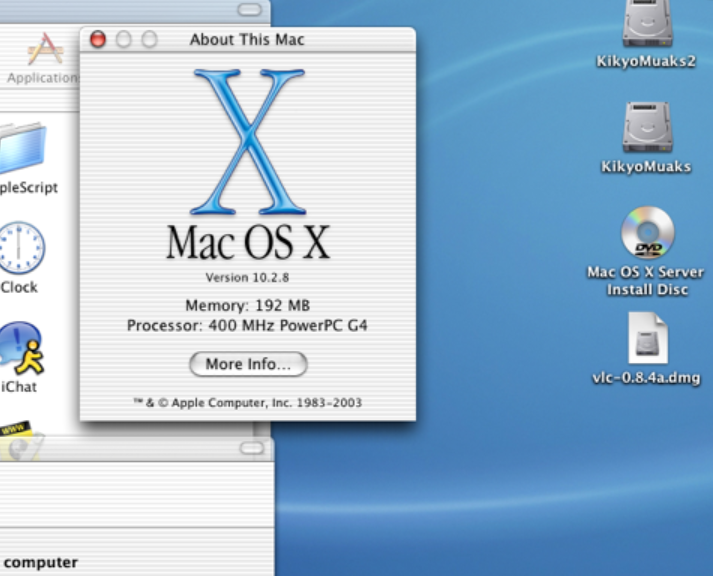This screenshot has height=576, width=713.
Task: Click Processor: 400 MHz PowerPC G4 text
Action: (x=247, y=326)
